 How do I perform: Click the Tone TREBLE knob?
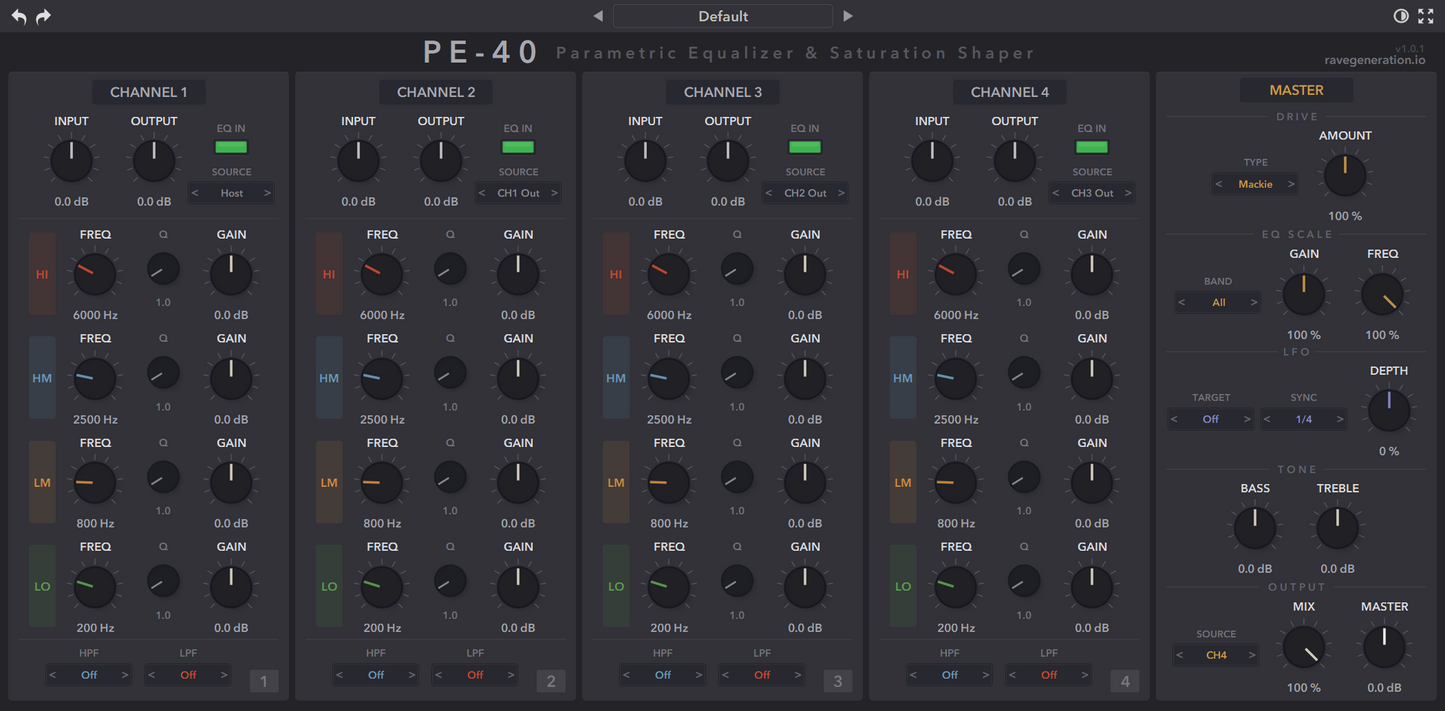(1338, 528)
